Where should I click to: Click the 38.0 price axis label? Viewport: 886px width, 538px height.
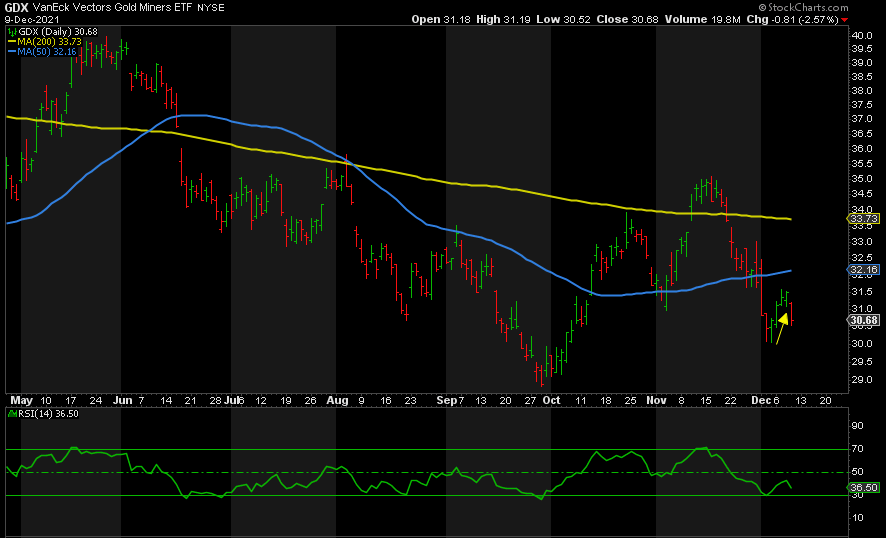tap(862, 91)
